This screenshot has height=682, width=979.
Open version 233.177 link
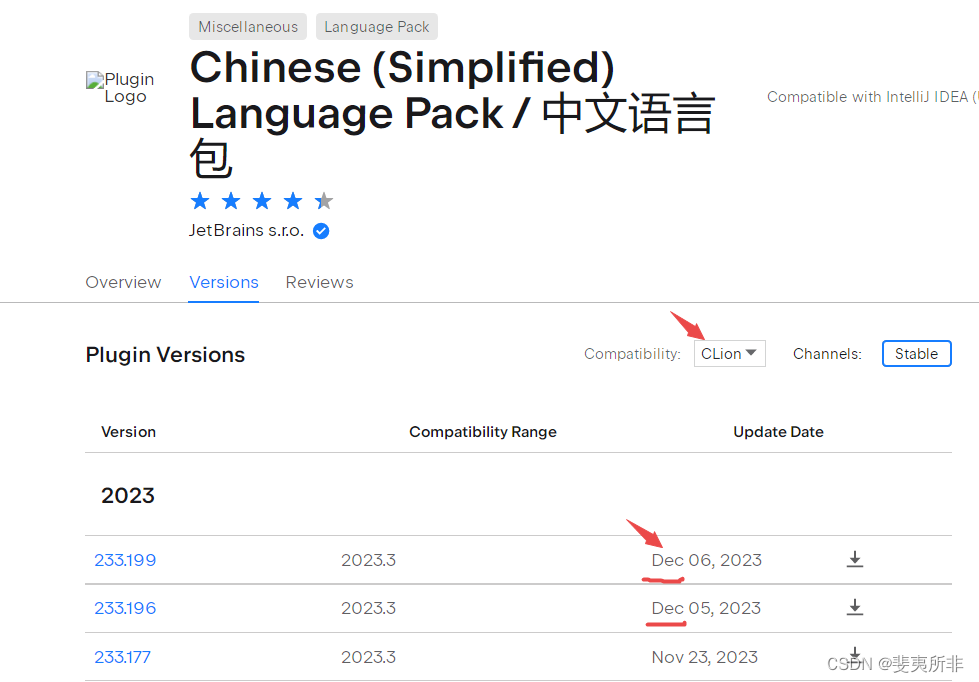122,657
